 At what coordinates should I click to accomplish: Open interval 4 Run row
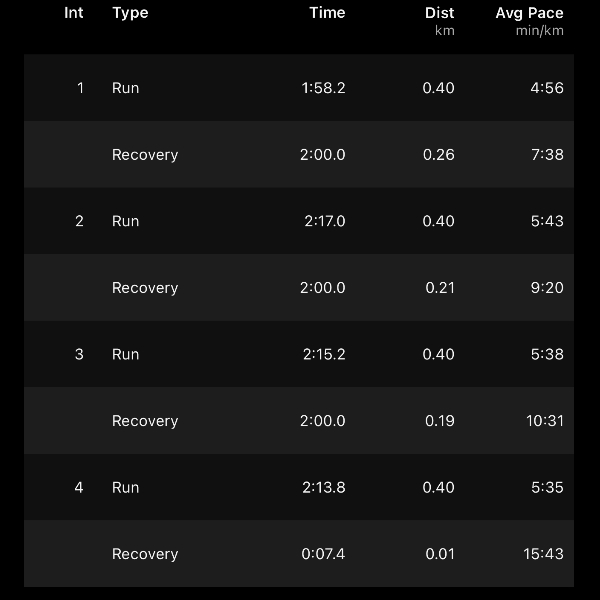click(x=299, y=487)
